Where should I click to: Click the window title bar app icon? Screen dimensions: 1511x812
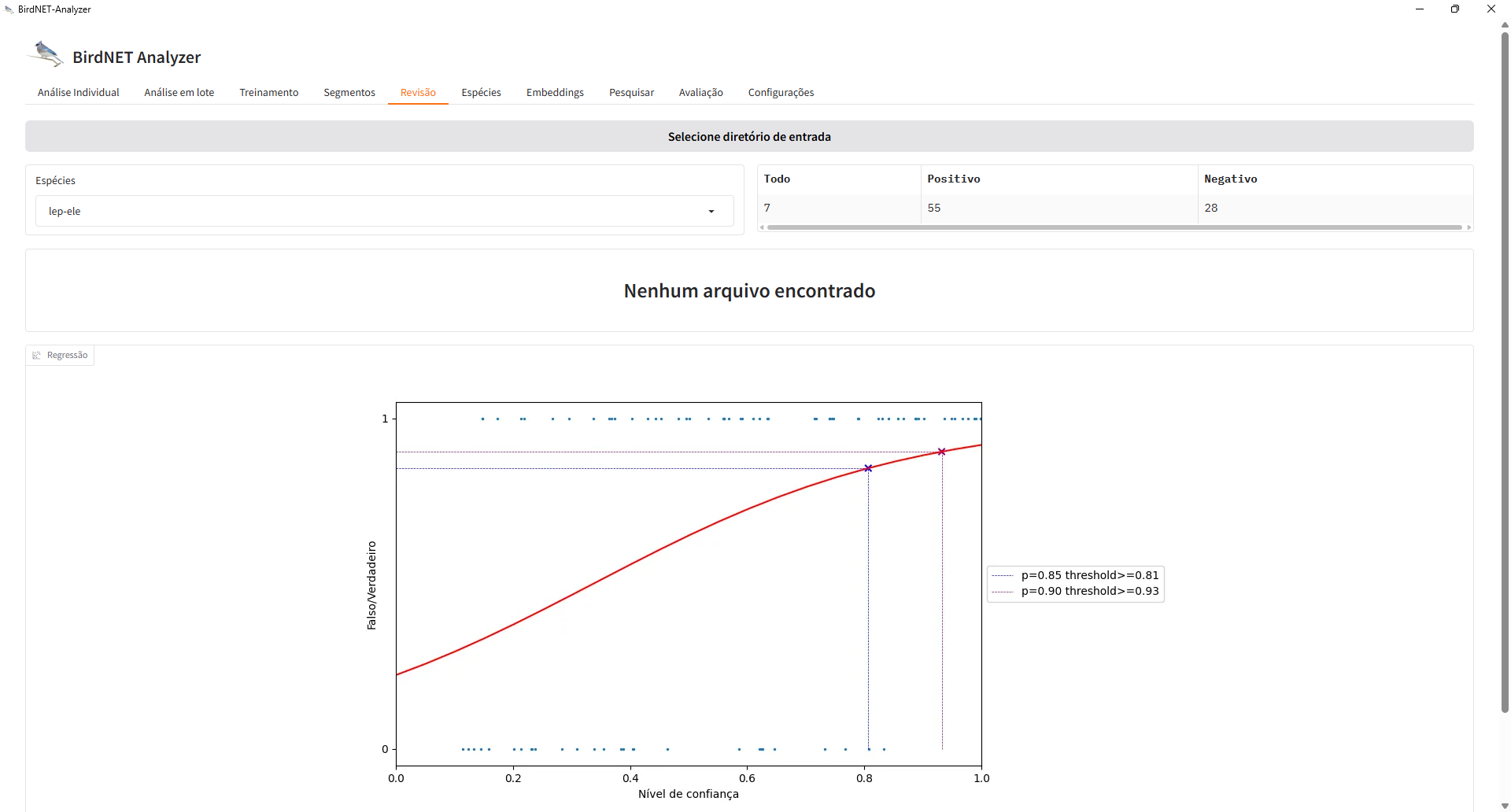coord(9,9)
